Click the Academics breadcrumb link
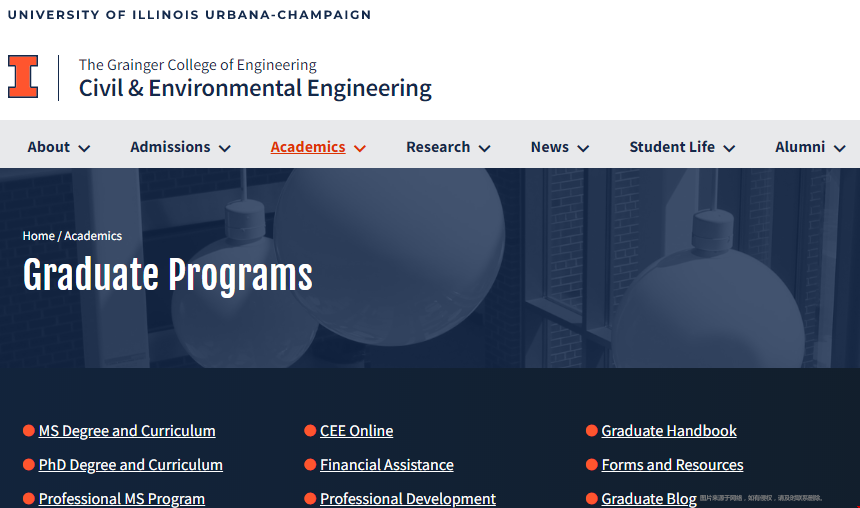The width and height of the screenshot is (860, 508). click(x=93, y=236)
